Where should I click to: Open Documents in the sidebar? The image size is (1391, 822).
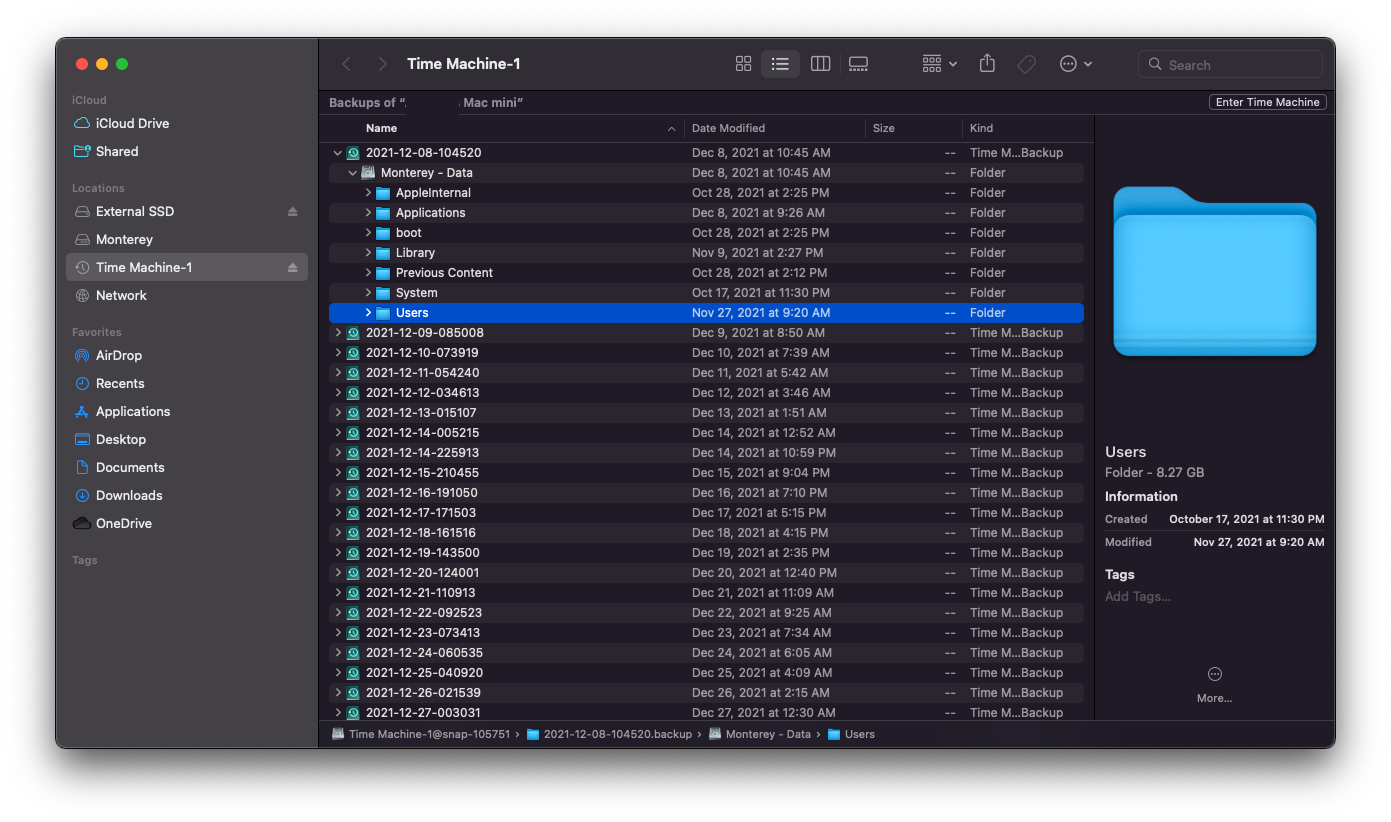point(187,468)
